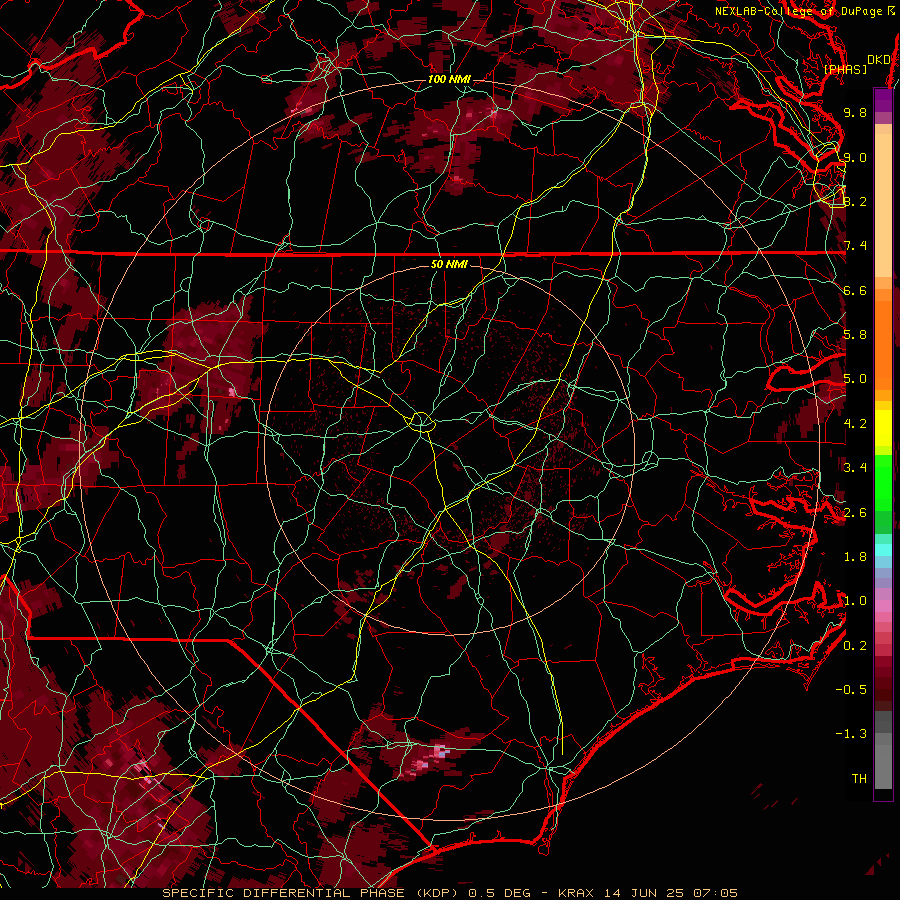Click the [PHAS] unit label above color bar
Image resolution: width=900 pixels, height=900 pixels.
click(845, 69)
